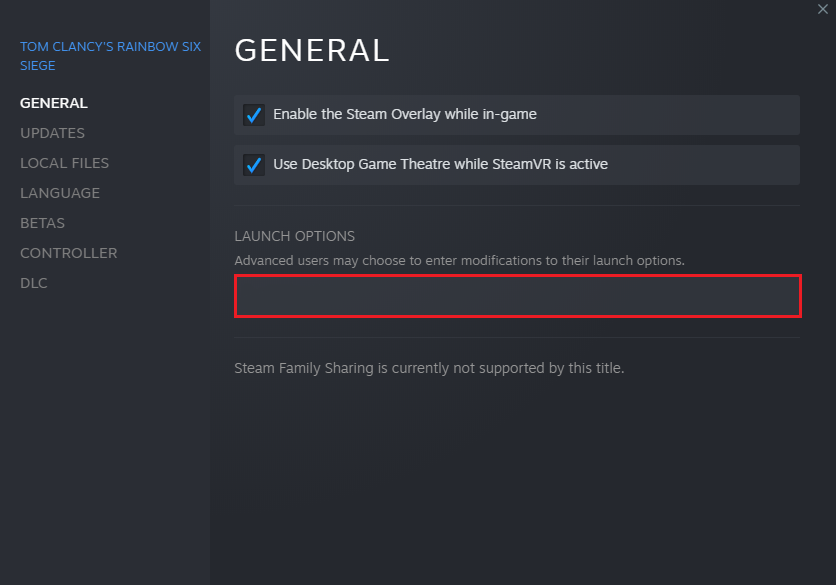836x585 pixels.
Task: Toggle the Desktop Game Theatre checkbox
Action: pos(253,165)
